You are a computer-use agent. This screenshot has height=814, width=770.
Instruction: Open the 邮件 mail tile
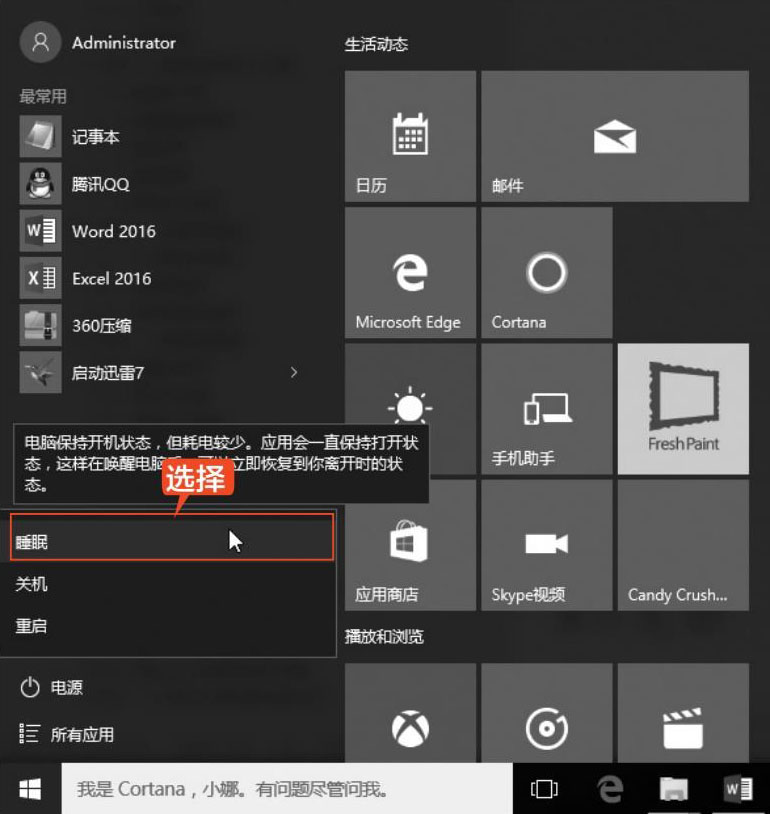[x=615, y=136]
